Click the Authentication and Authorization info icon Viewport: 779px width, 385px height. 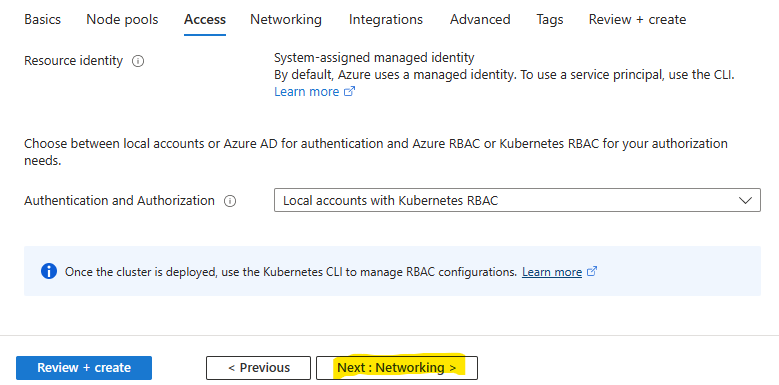pyautogui.click(x=230, y=201)
